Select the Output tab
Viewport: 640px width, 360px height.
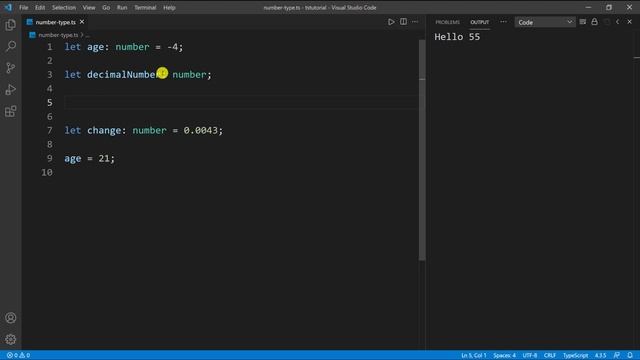point(480,22)
